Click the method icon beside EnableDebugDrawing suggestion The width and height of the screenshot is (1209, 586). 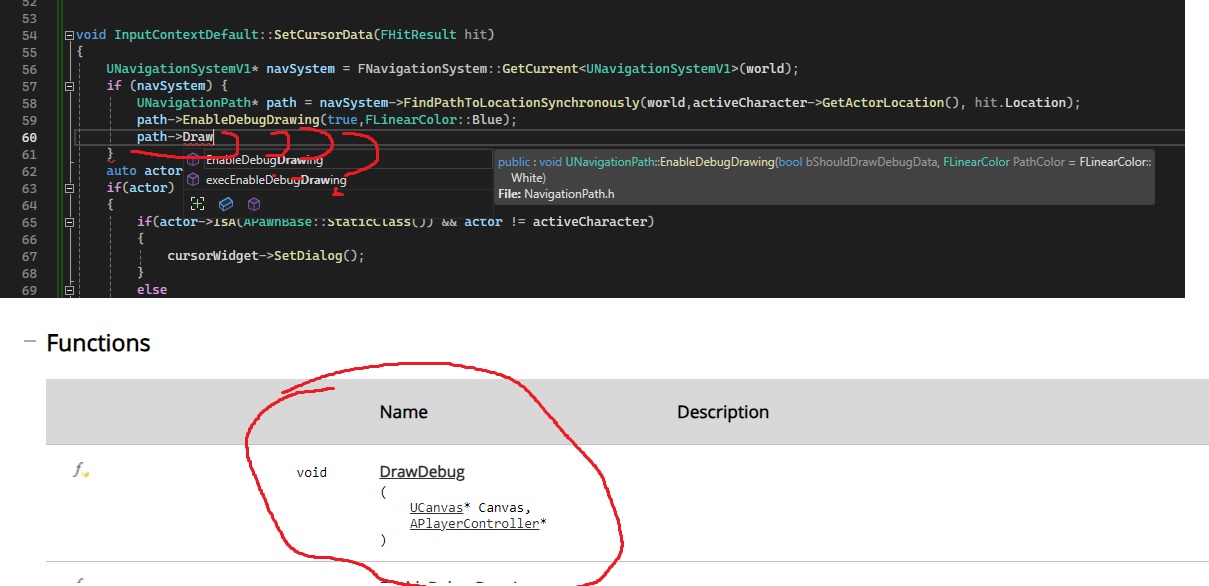(193, 160)
